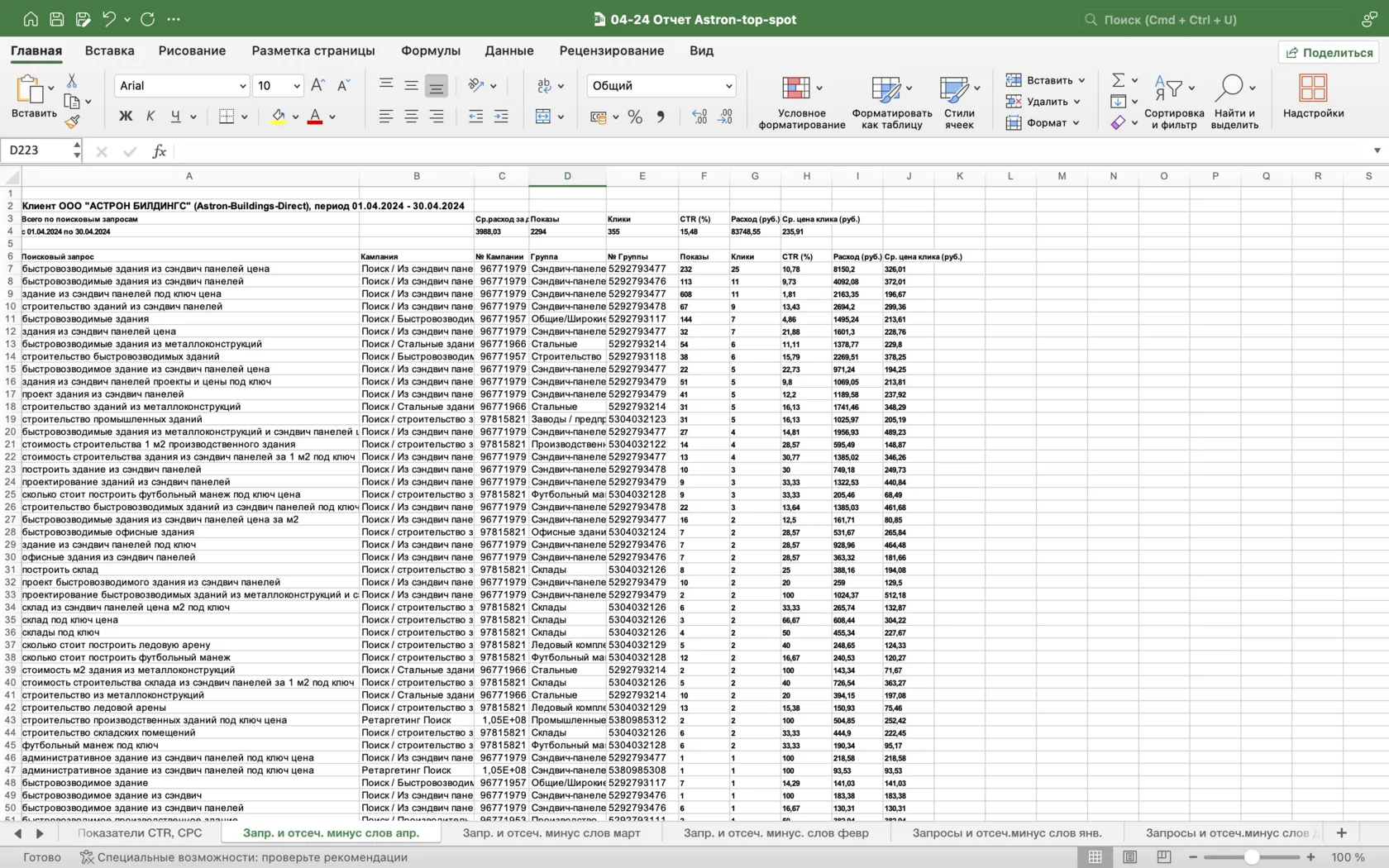This screenshot has width=1389, height=868.
Task: Click the zoom slider handle
Action: click(x=1252, y=857)
